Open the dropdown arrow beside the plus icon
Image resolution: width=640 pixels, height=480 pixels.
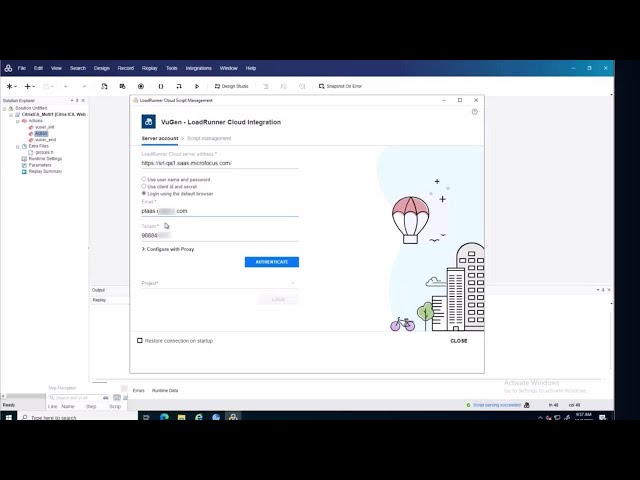coord(33,87)
